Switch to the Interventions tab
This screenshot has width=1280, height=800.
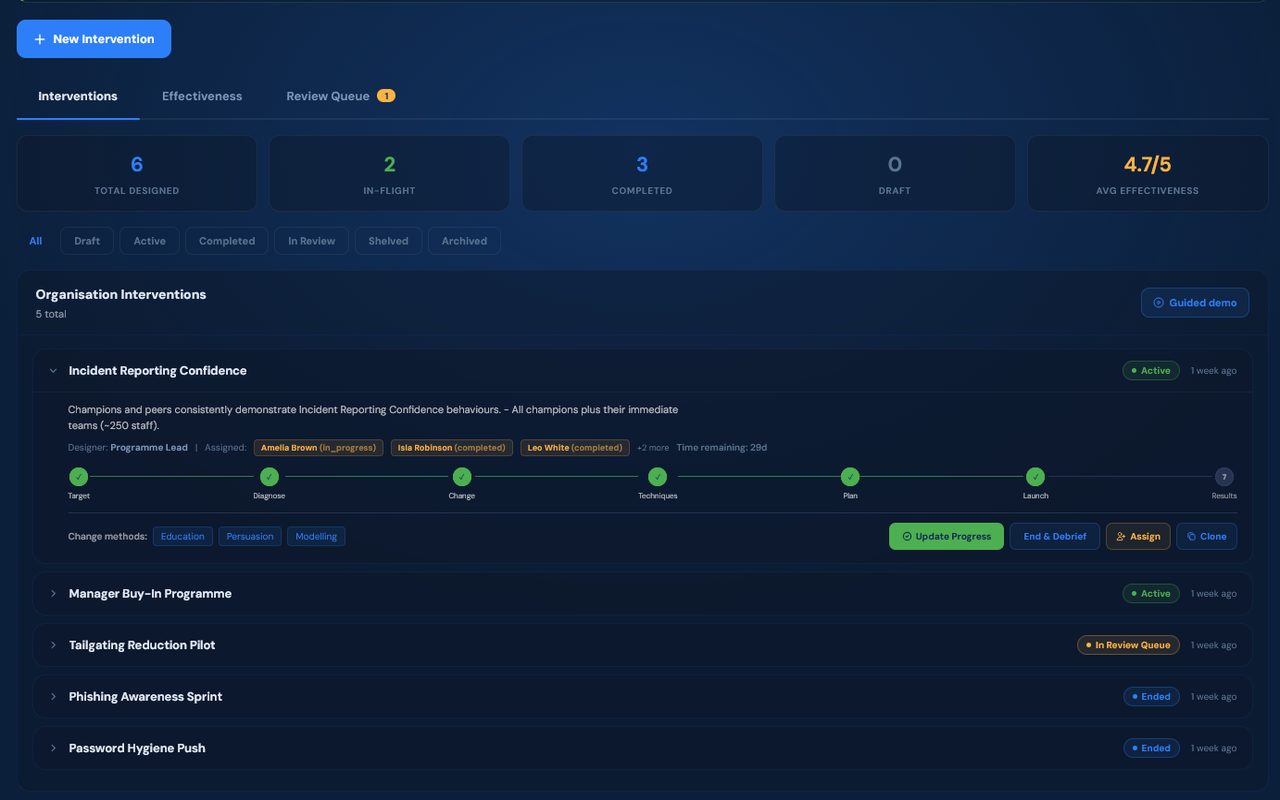(78, 96)
